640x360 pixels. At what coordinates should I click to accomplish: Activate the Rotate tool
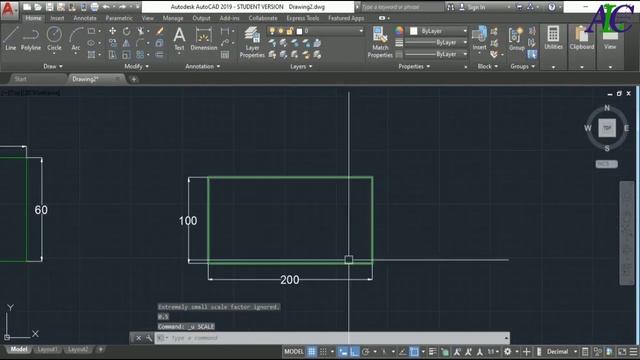pos(127,31)
